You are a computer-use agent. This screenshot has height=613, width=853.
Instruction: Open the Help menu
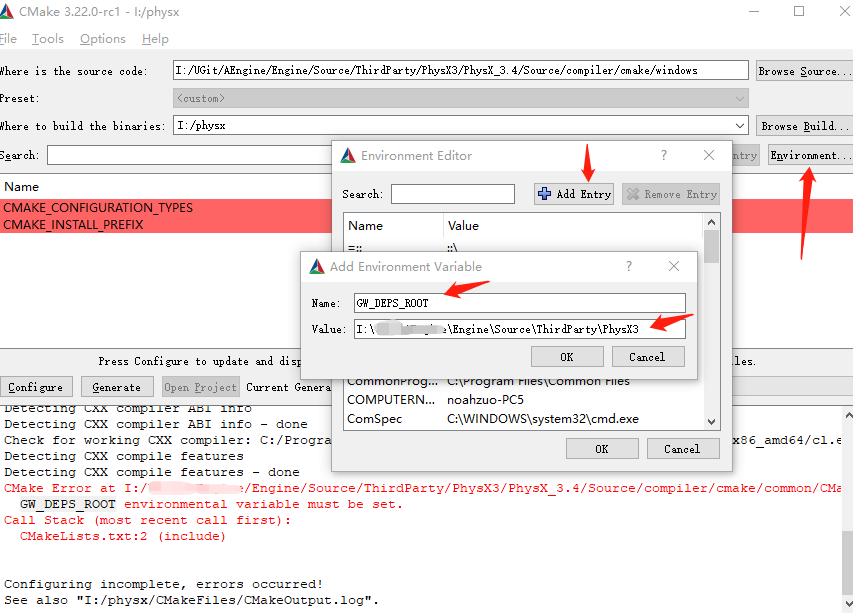pos(156,39)
